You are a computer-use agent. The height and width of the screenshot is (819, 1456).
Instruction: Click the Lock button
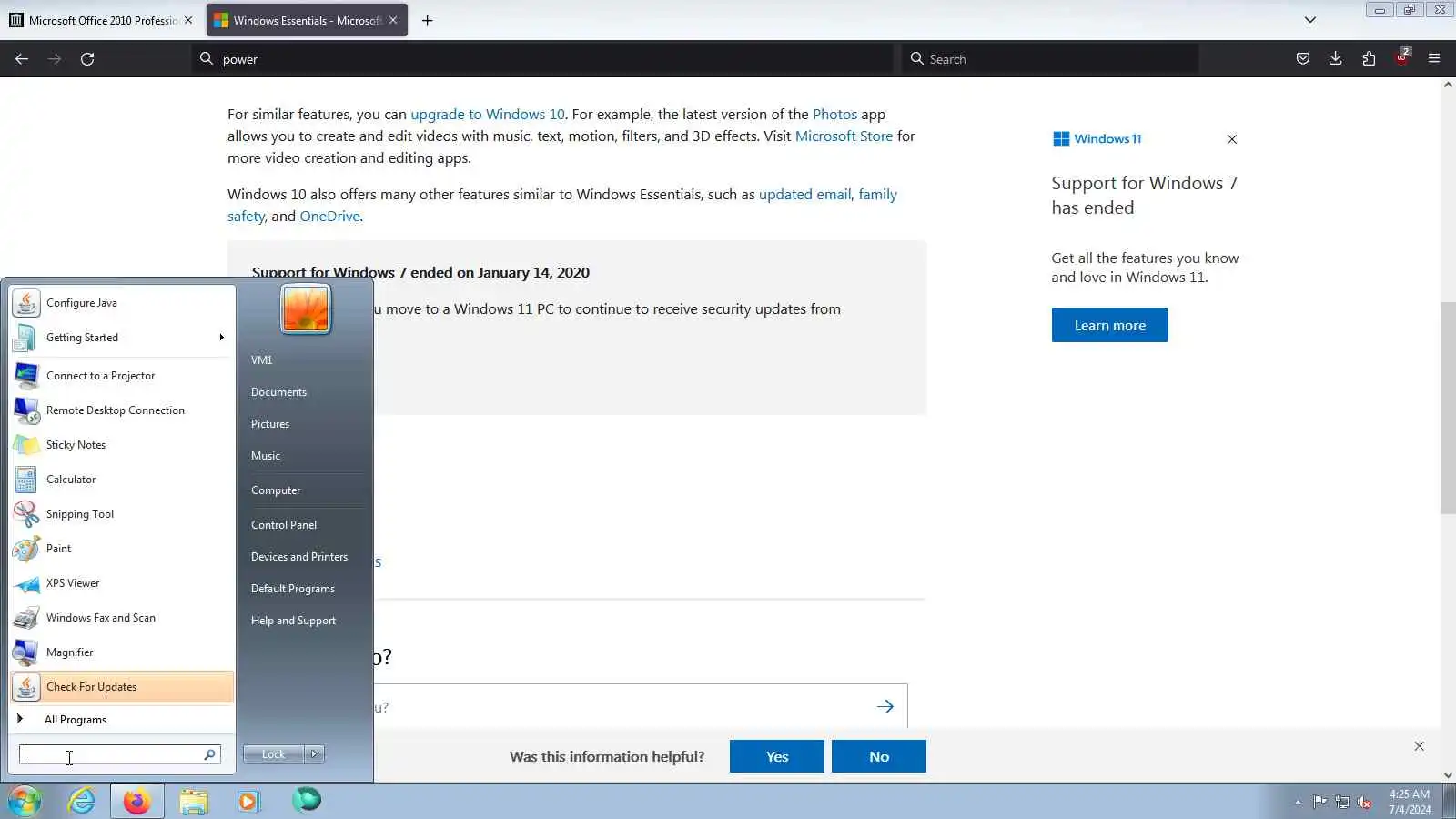(274, 754)
